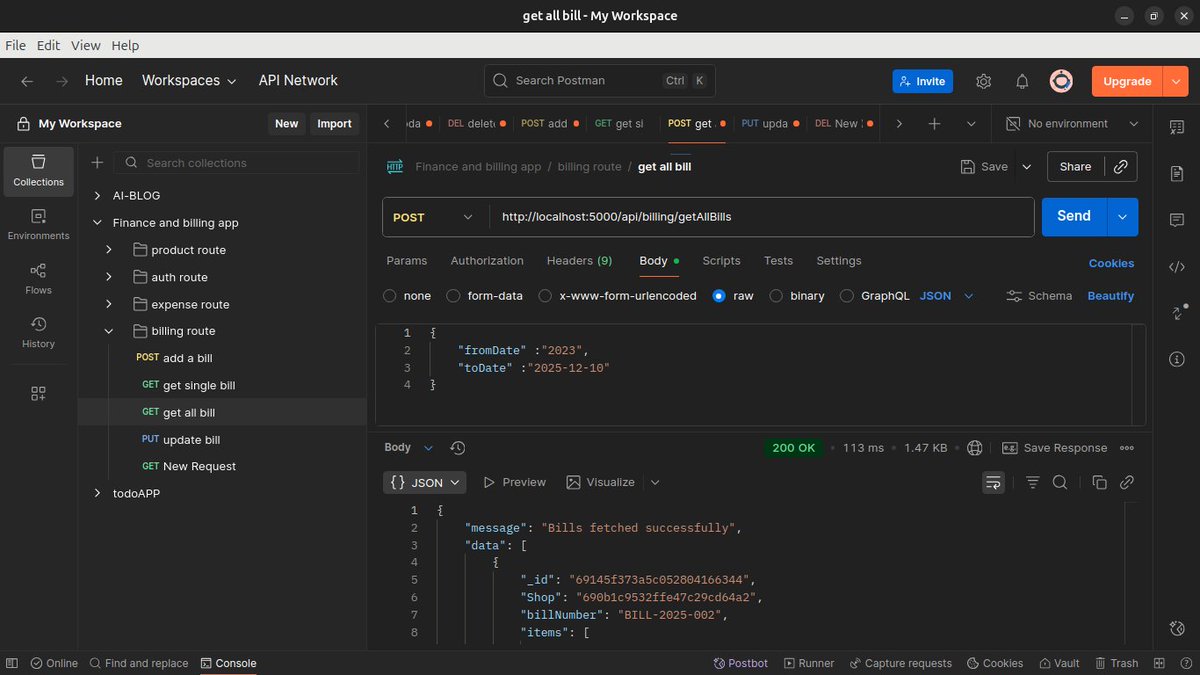Open the Edit menu

tap(48, 46)
